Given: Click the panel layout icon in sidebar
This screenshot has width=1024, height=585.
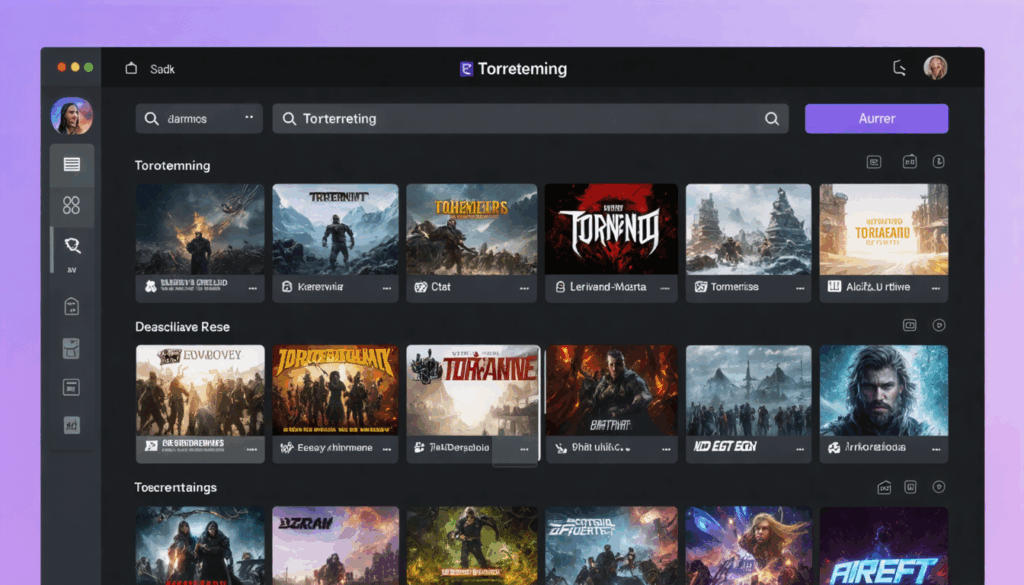Looking at the screenshot, I should click(x=71, y=387).
